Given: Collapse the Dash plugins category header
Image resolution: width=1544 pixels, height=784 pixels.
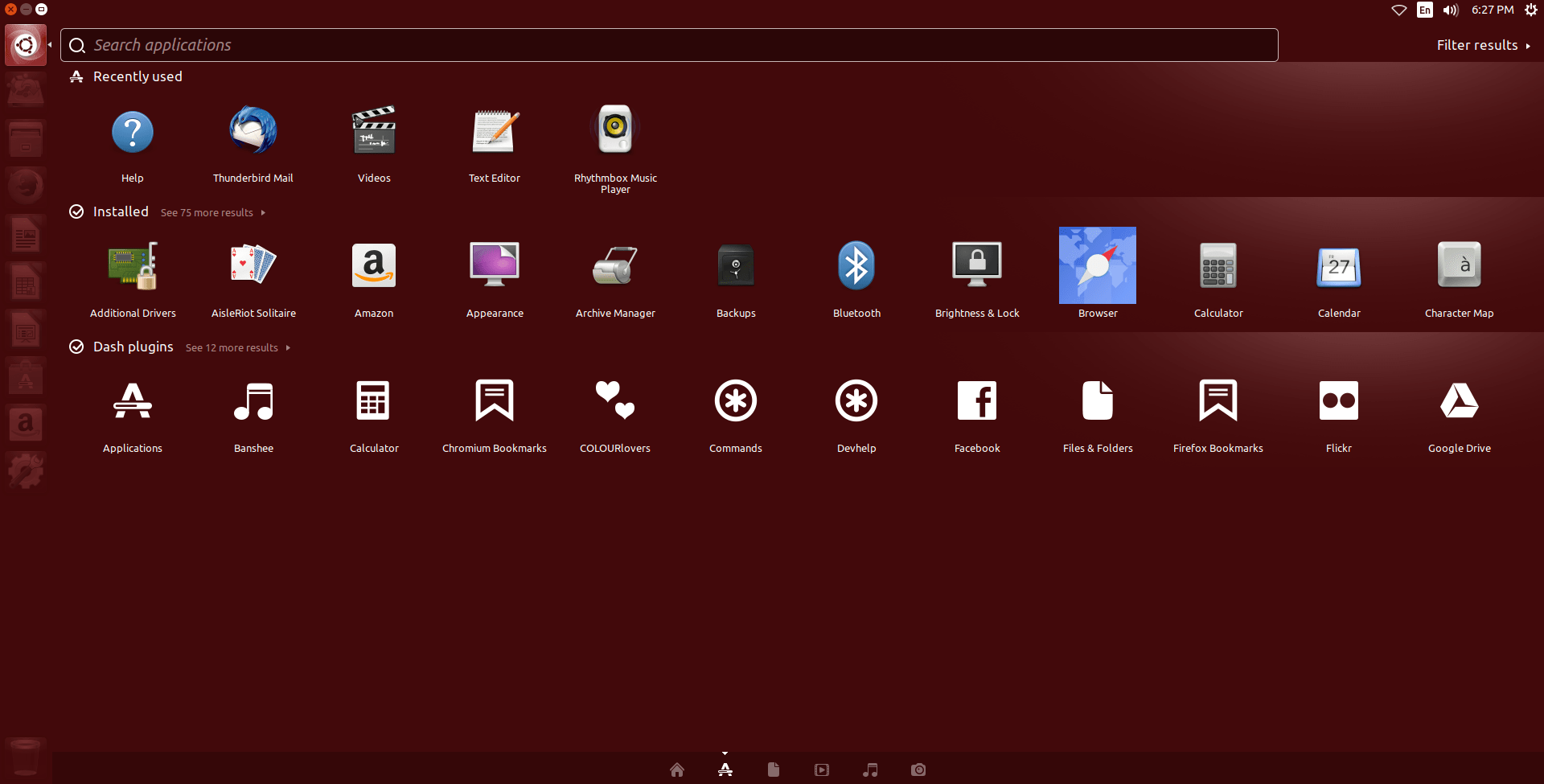Looking at the screenshot, I should click(x=122, y=347).
